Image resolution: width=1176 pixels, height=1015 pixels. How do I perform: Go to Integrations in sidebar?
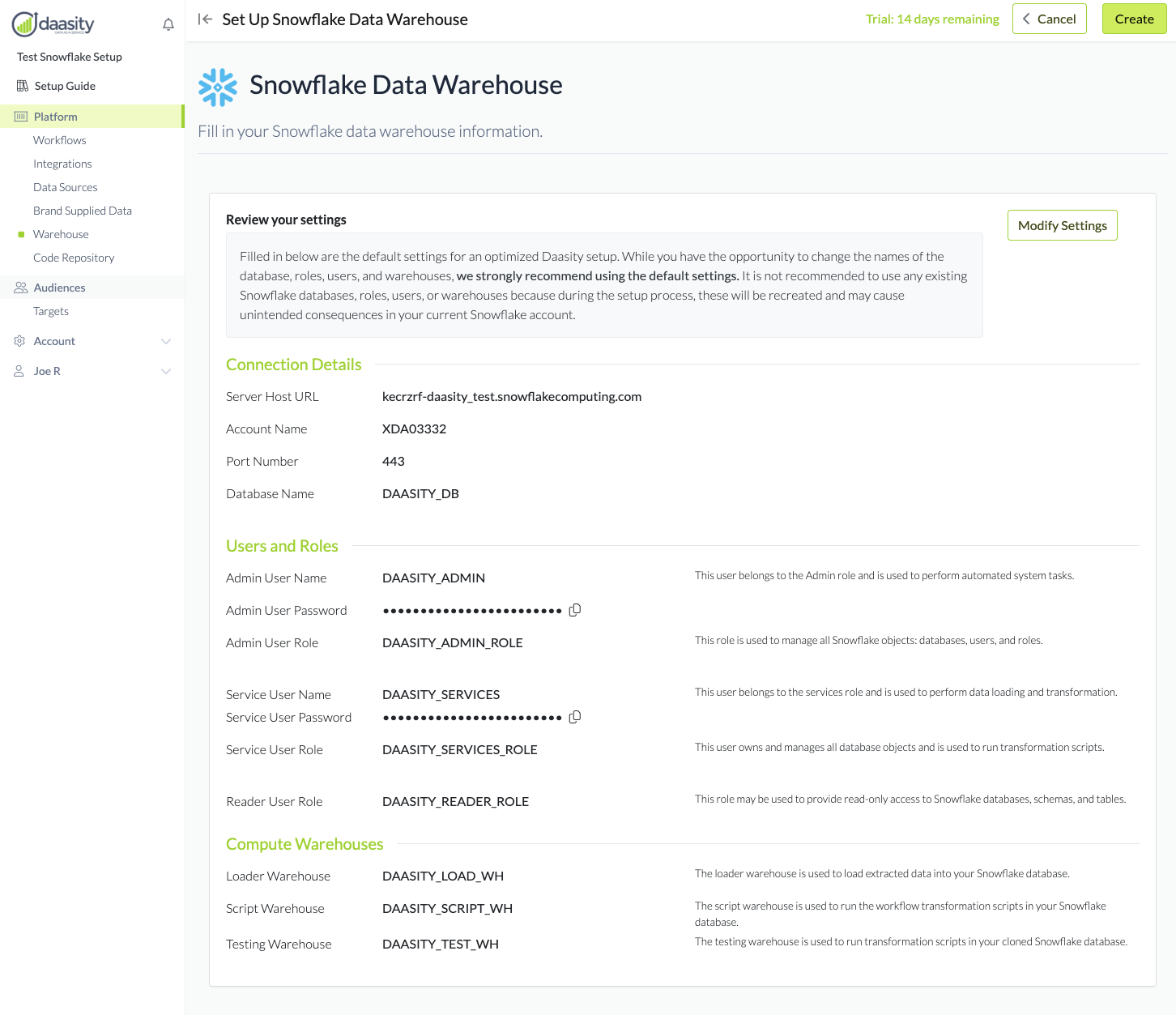[x=62, y=164]
